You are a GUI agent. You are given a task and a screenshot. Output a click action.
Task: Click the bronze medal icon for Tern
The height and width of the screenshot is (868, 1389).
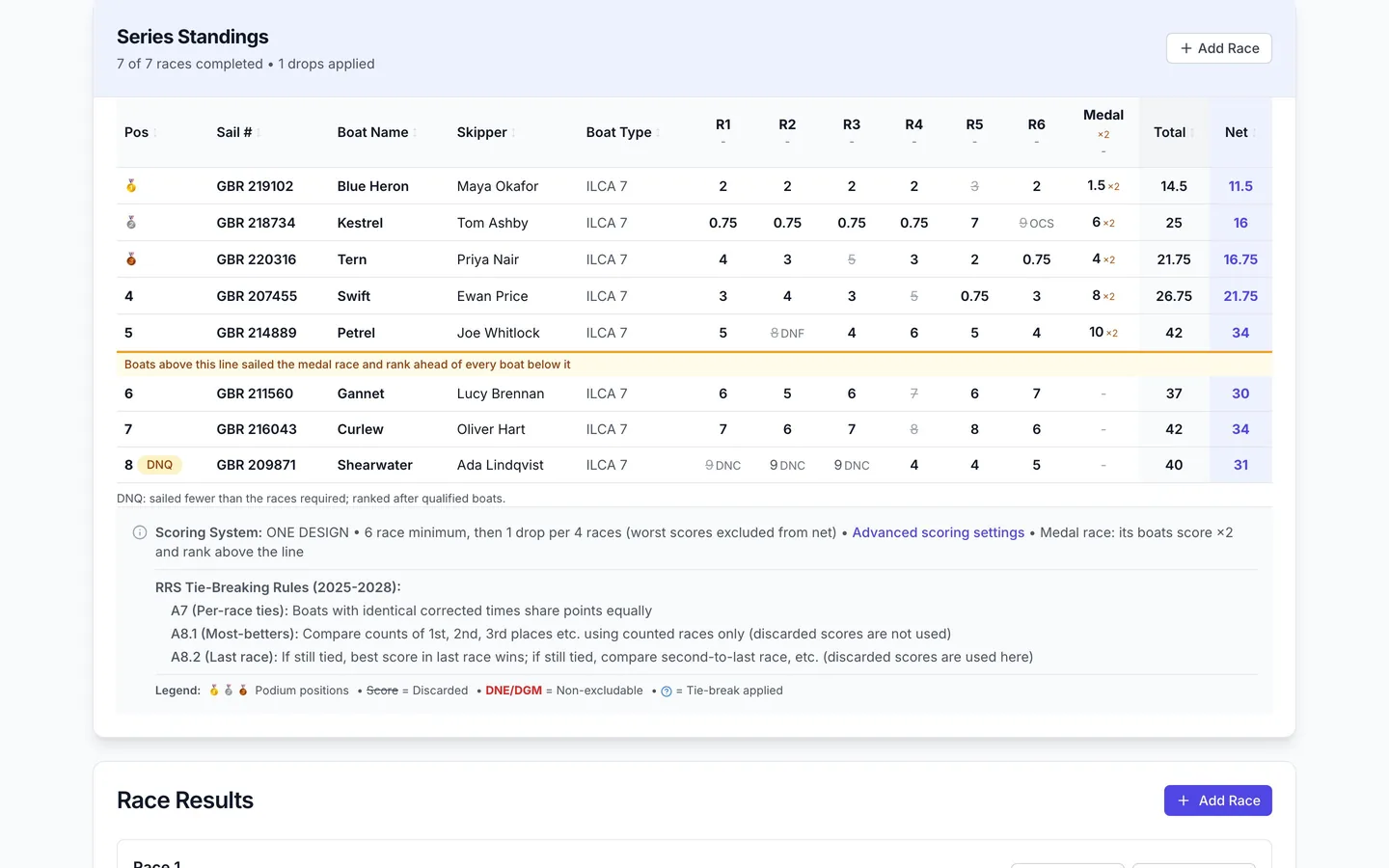click(x=131, y=259)
